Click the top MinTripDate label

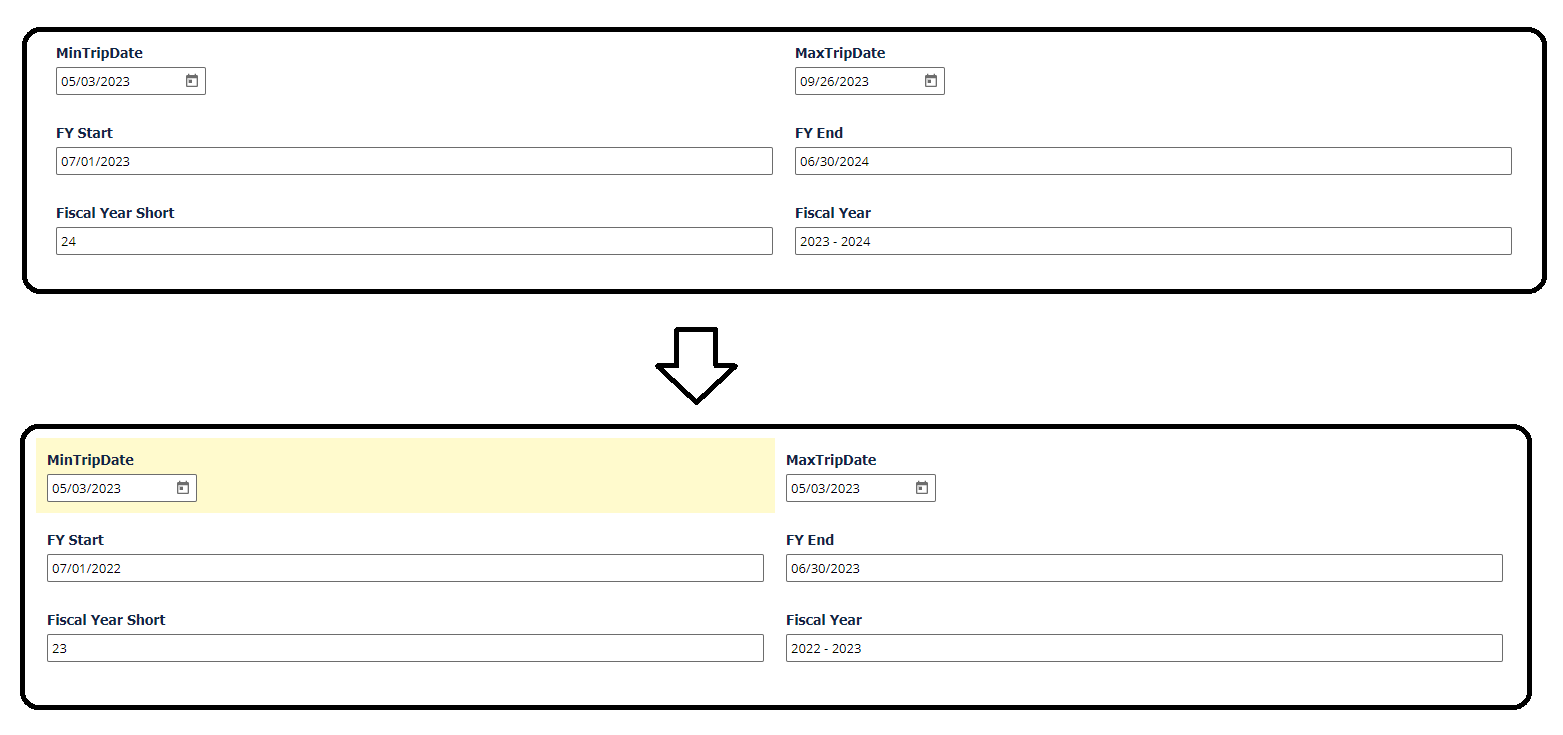100,53
